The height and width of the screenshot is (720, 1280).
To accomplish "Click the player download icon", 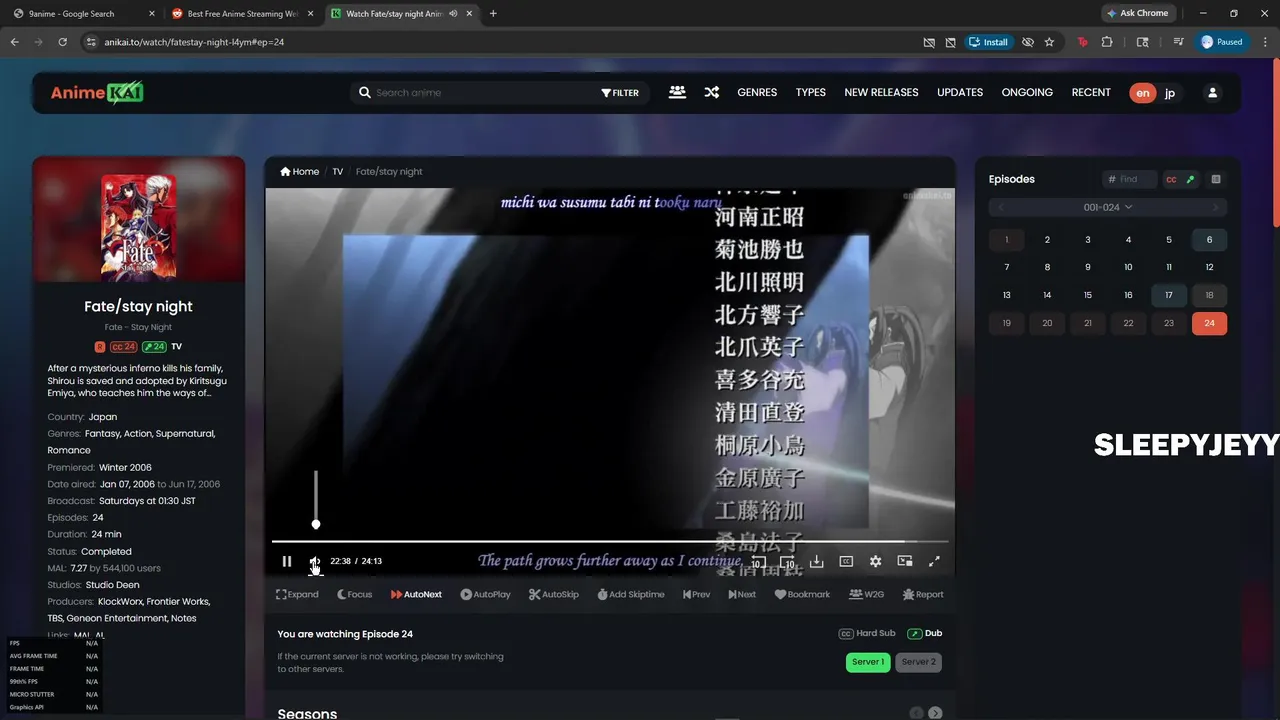I will (817, 562).
